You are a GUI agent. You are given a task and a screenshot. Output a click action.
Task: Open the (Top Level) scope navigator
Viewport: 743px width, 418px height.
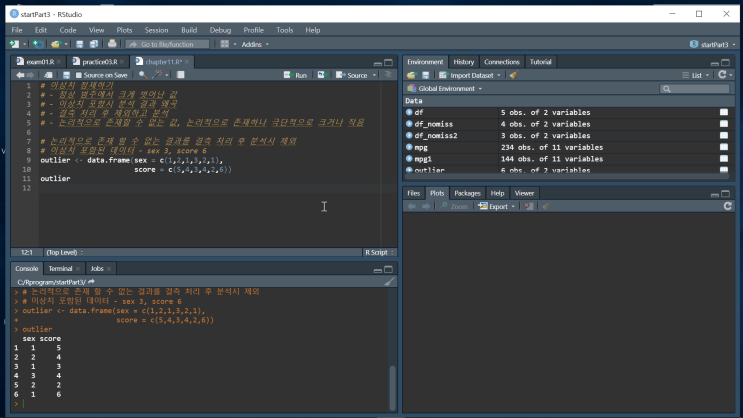coord(64,252)
